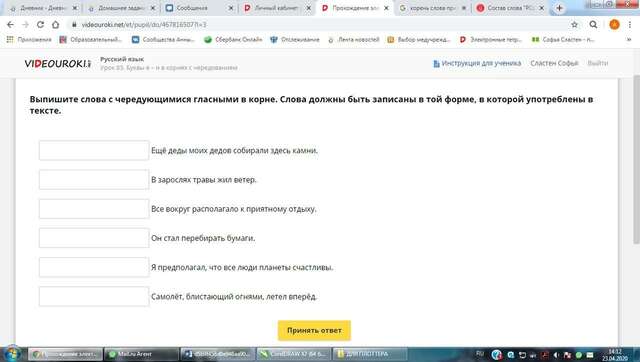The image size is (640, 362).
Task: Open the Windows Start menu orb
Action: (x=12, y=353)
